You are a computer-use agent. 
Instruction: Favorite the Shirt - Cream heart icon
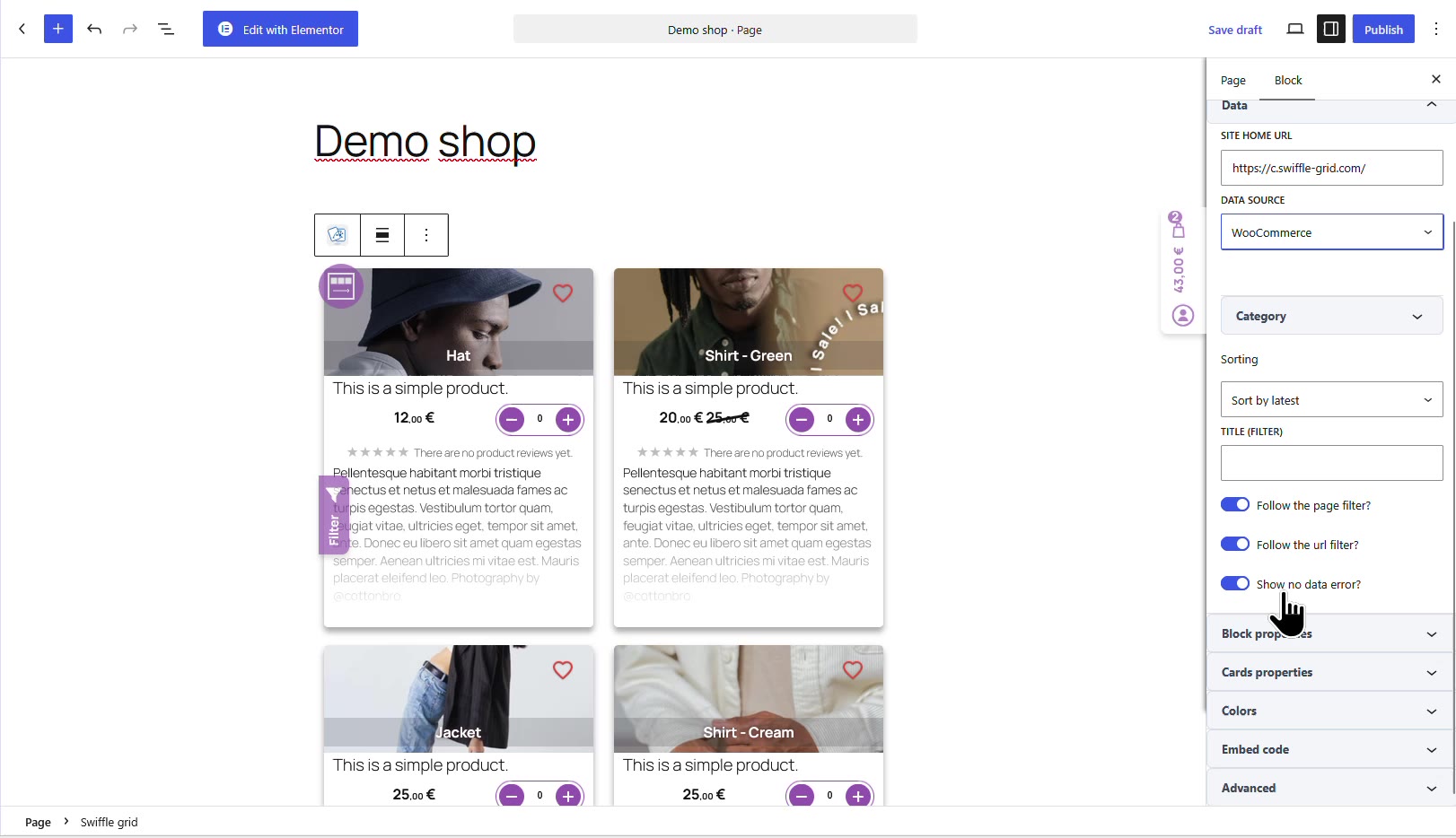(853, 670)
